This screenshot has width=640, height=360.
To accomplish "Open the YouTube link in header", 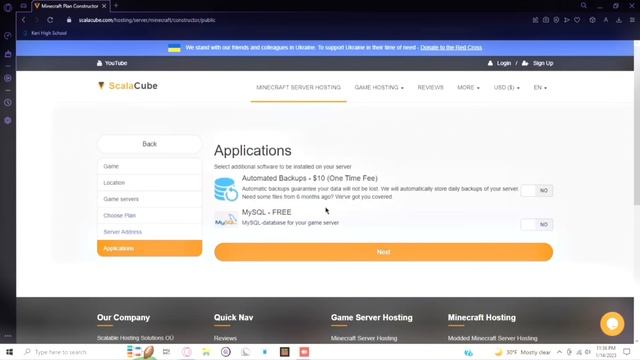I will [112, 63].
